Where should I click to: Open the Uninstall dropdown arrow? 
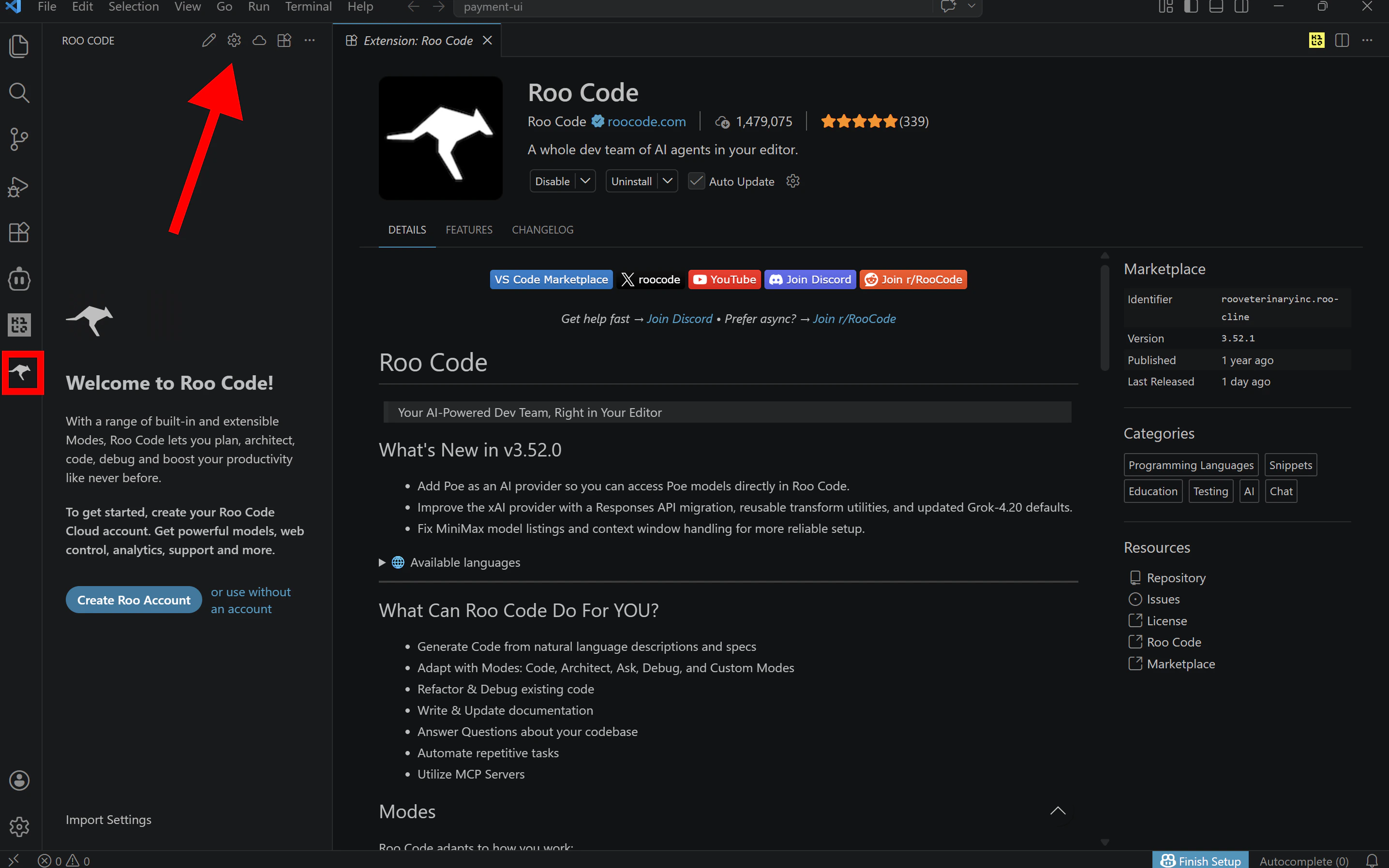[x=667, y=181]
